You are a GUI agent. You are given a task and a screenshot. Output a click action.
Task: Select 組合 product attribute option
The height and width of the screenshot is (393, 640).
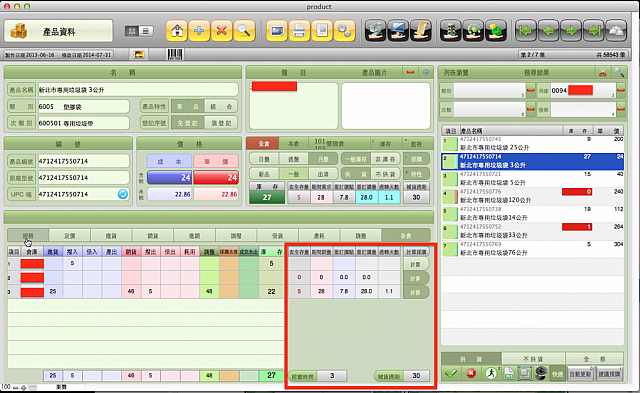point(221,107)
